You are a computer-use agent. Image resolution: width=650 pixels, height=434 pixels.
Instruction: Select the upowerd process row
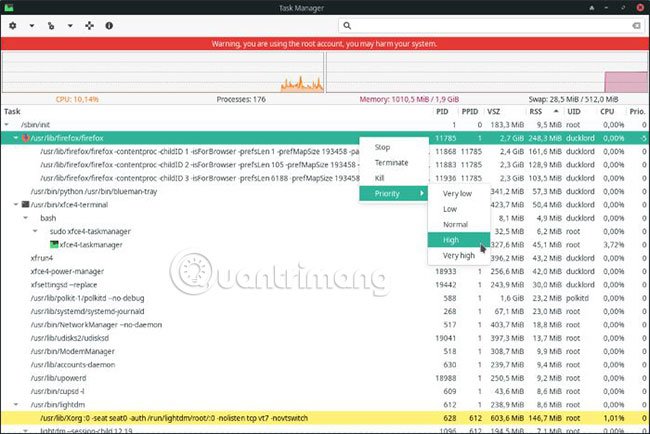(324, 378)
